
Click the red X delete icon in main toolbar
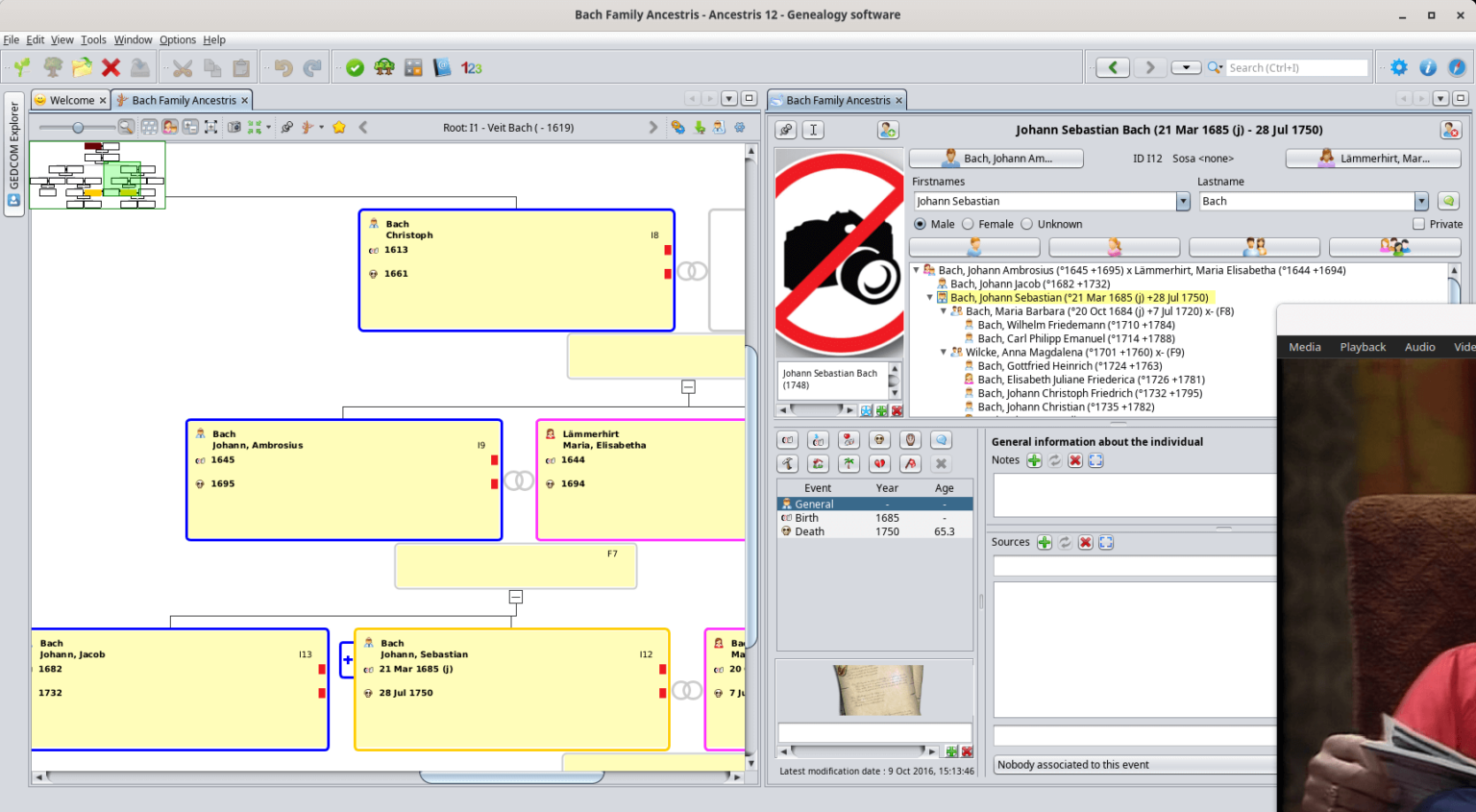click(111, 67)
